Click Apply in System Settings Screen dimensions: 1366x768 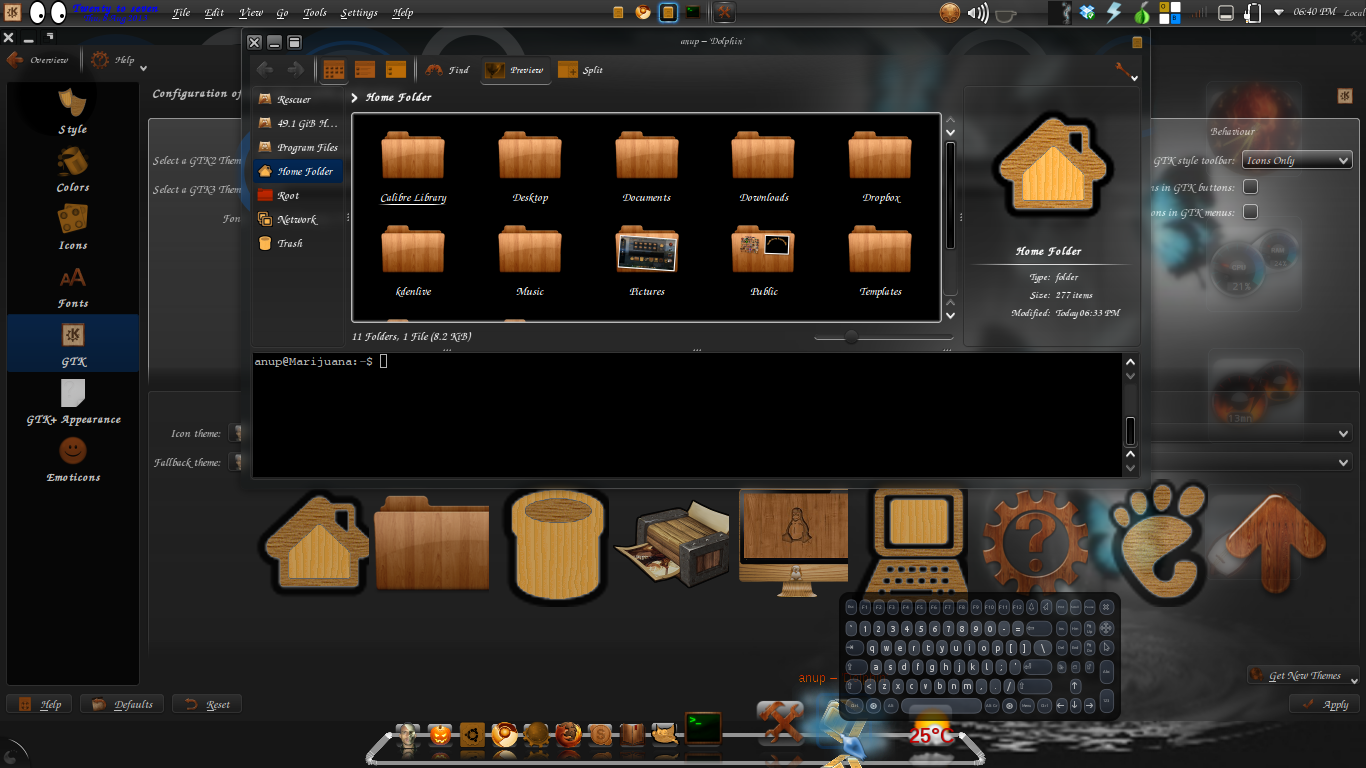(1324, 704)
